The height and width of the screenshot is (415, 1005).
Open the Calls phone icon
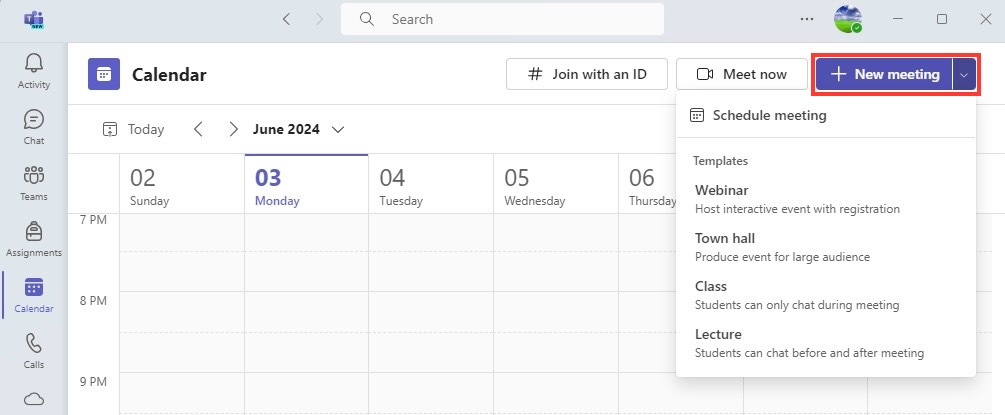[x=33, y=343]
